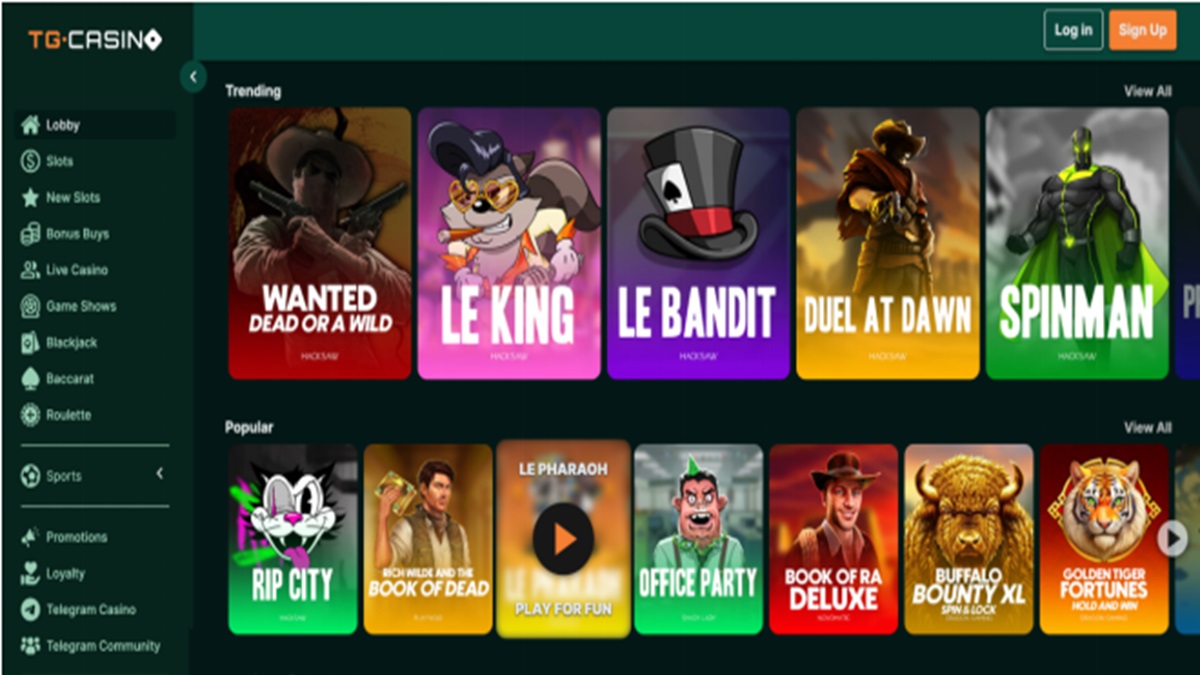Open View All for Trending
Image resolution: width=1200 pixels, height=675 pixels.
tap(1147, 91)
